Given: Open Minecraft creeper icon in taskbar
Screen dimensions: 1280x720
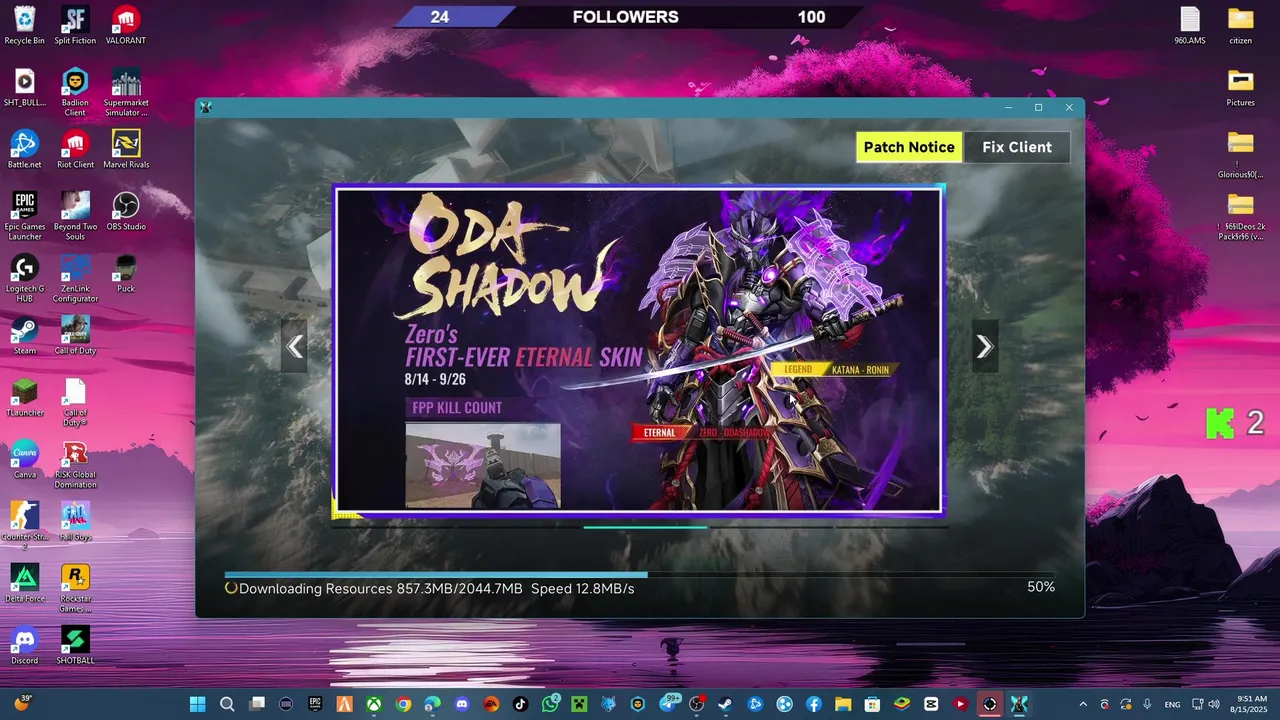Looking at the screenshot, I should 579,704.
